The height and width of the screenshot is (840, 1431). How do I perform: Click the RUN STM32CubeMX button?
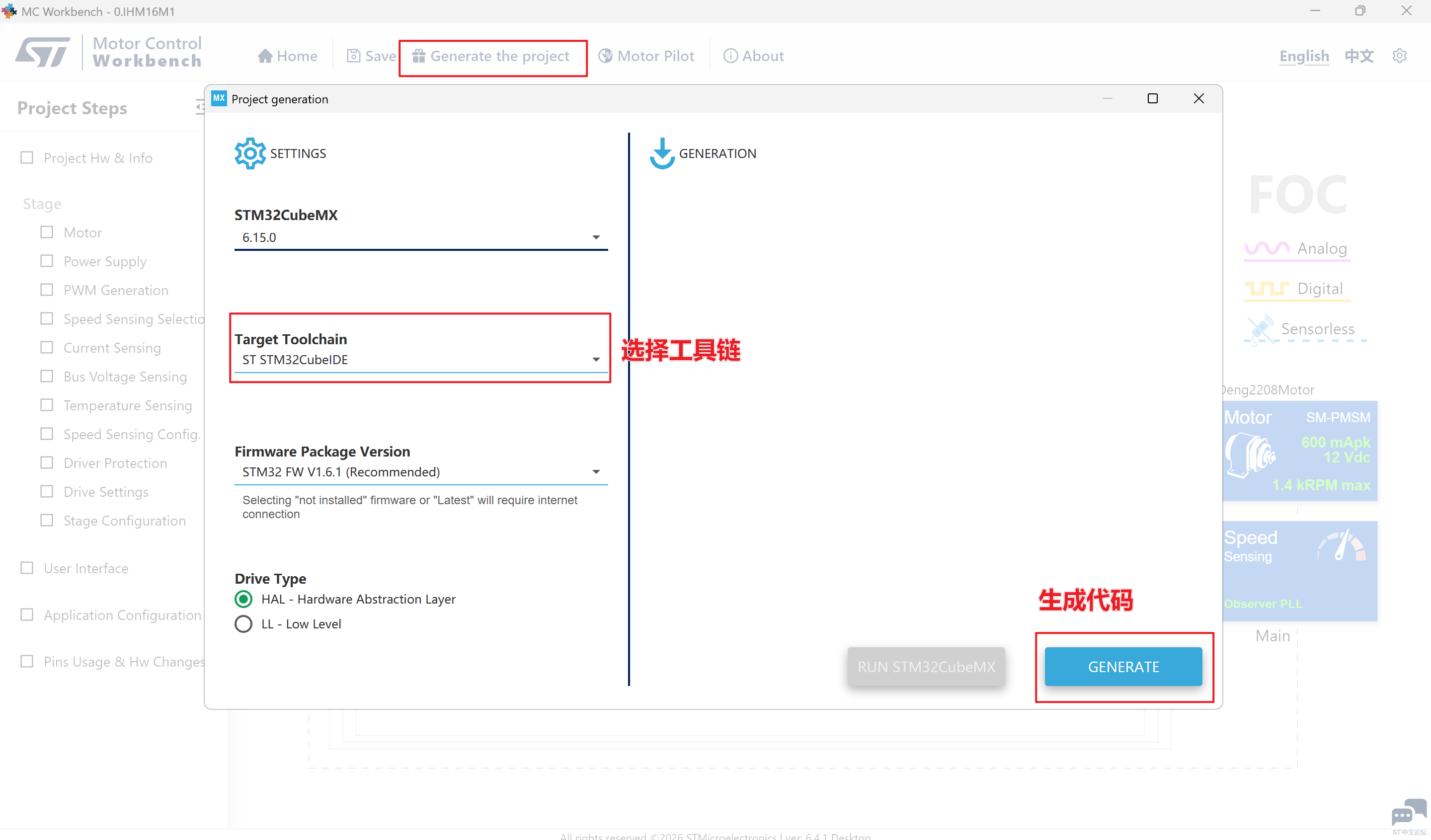[926, 666]
